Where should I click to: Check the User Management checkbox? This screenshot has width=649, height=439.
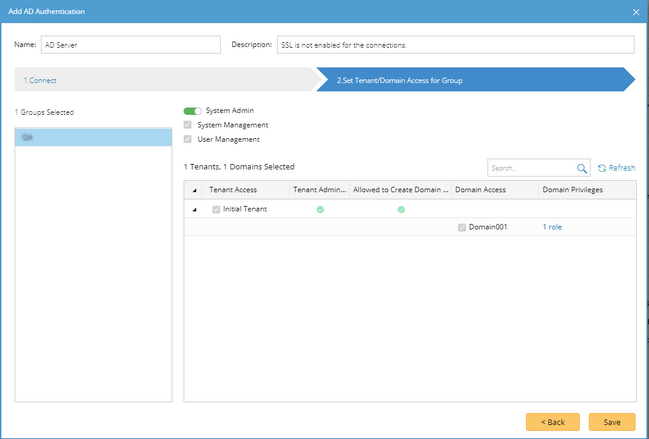coord(188,139)
